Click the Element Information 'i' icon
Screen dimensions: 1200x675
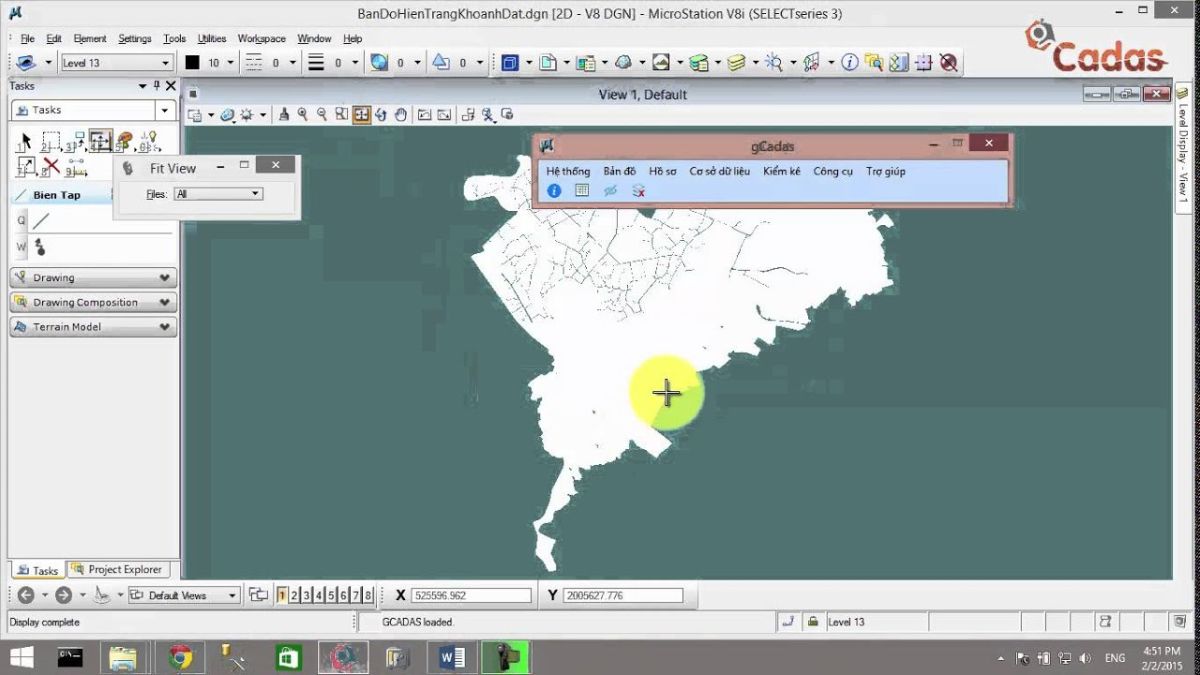click(849, 62)
